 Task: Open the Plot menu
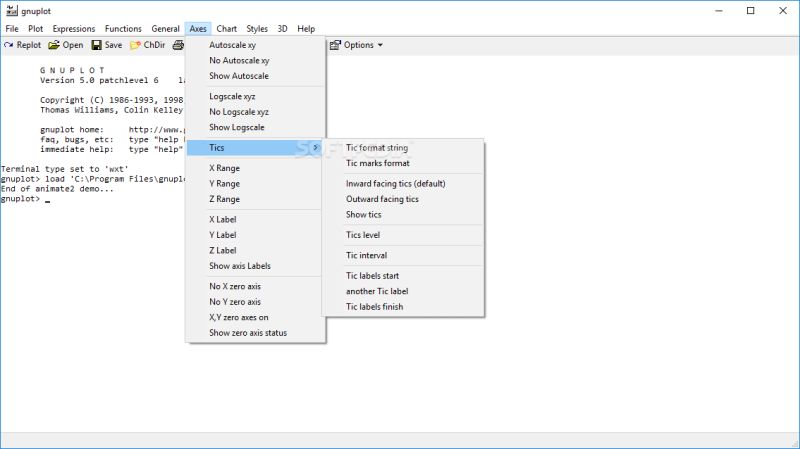35,29
